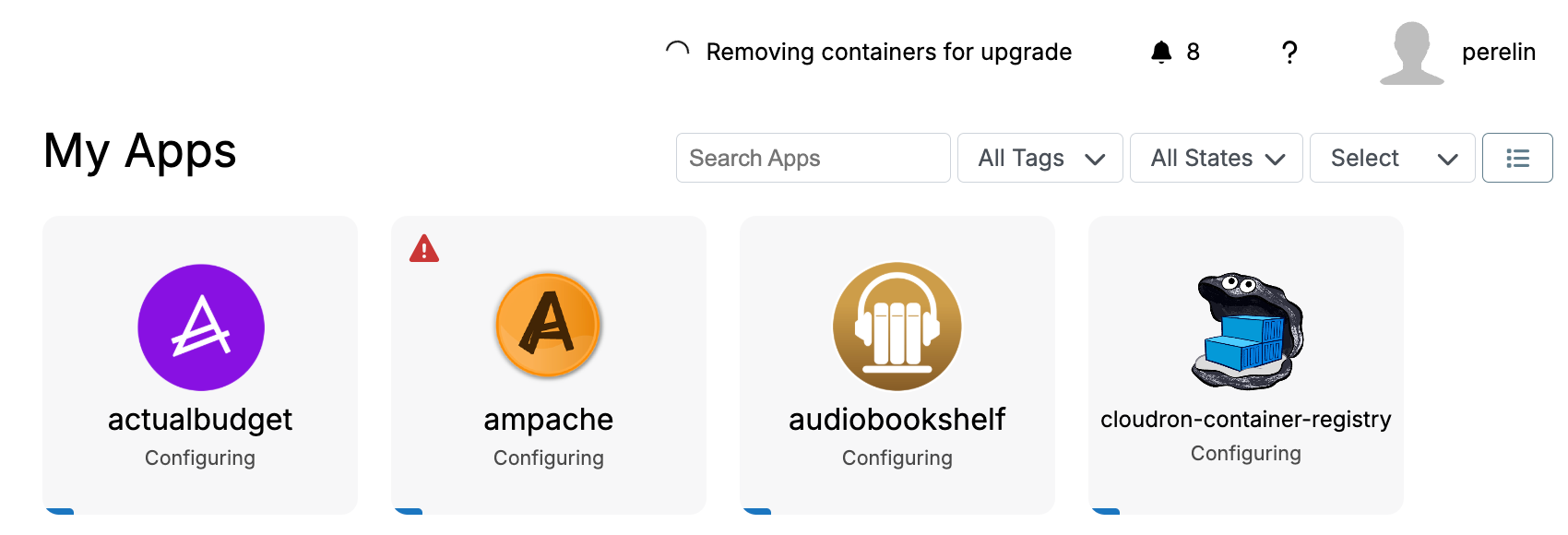This screenshot has width=1568, height=535.
Task: Click the cloudron-container-registry name label
Action: (1245, 420)
